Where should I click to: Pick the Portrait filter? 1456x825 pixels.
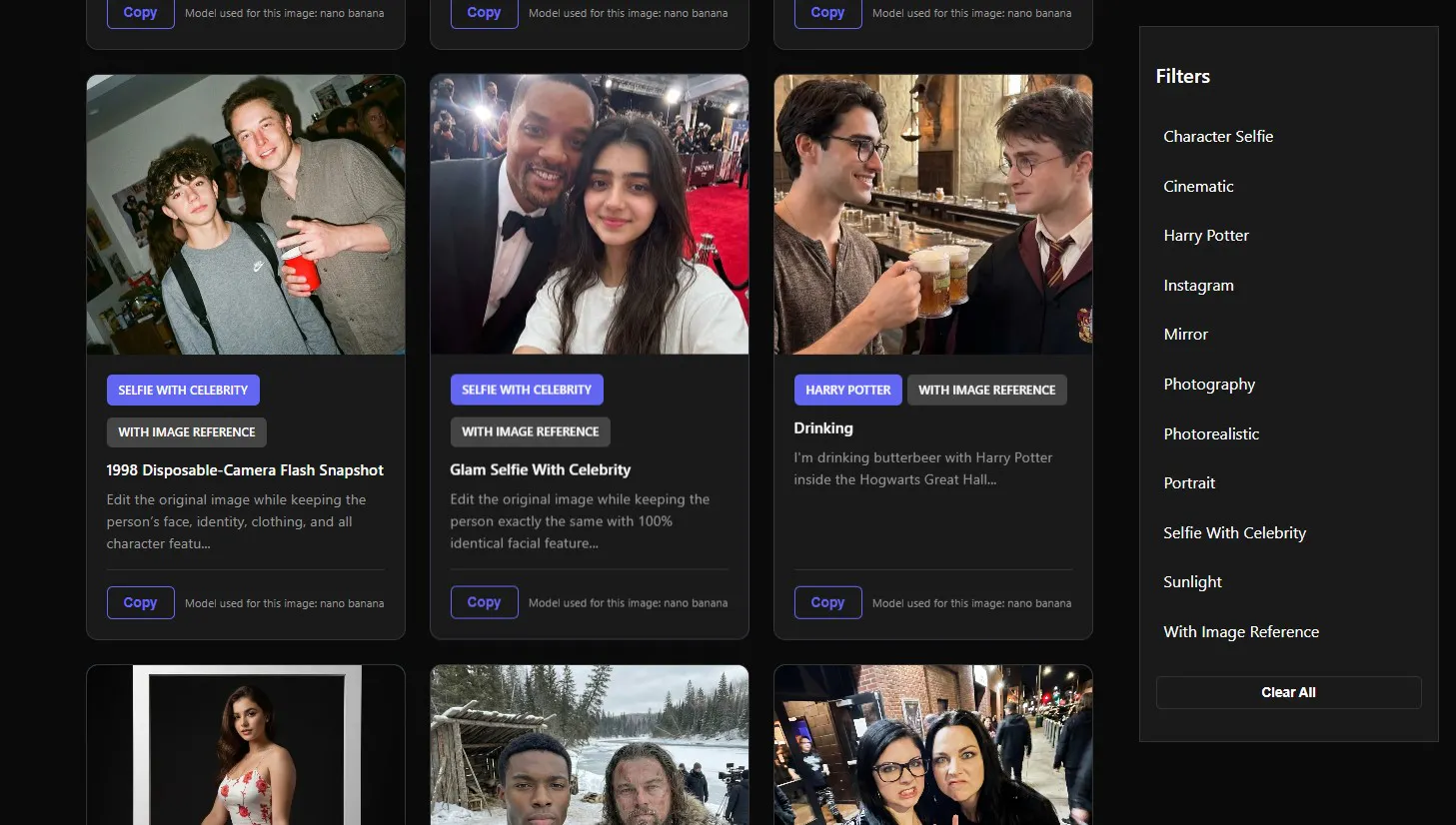[1189, 483]
